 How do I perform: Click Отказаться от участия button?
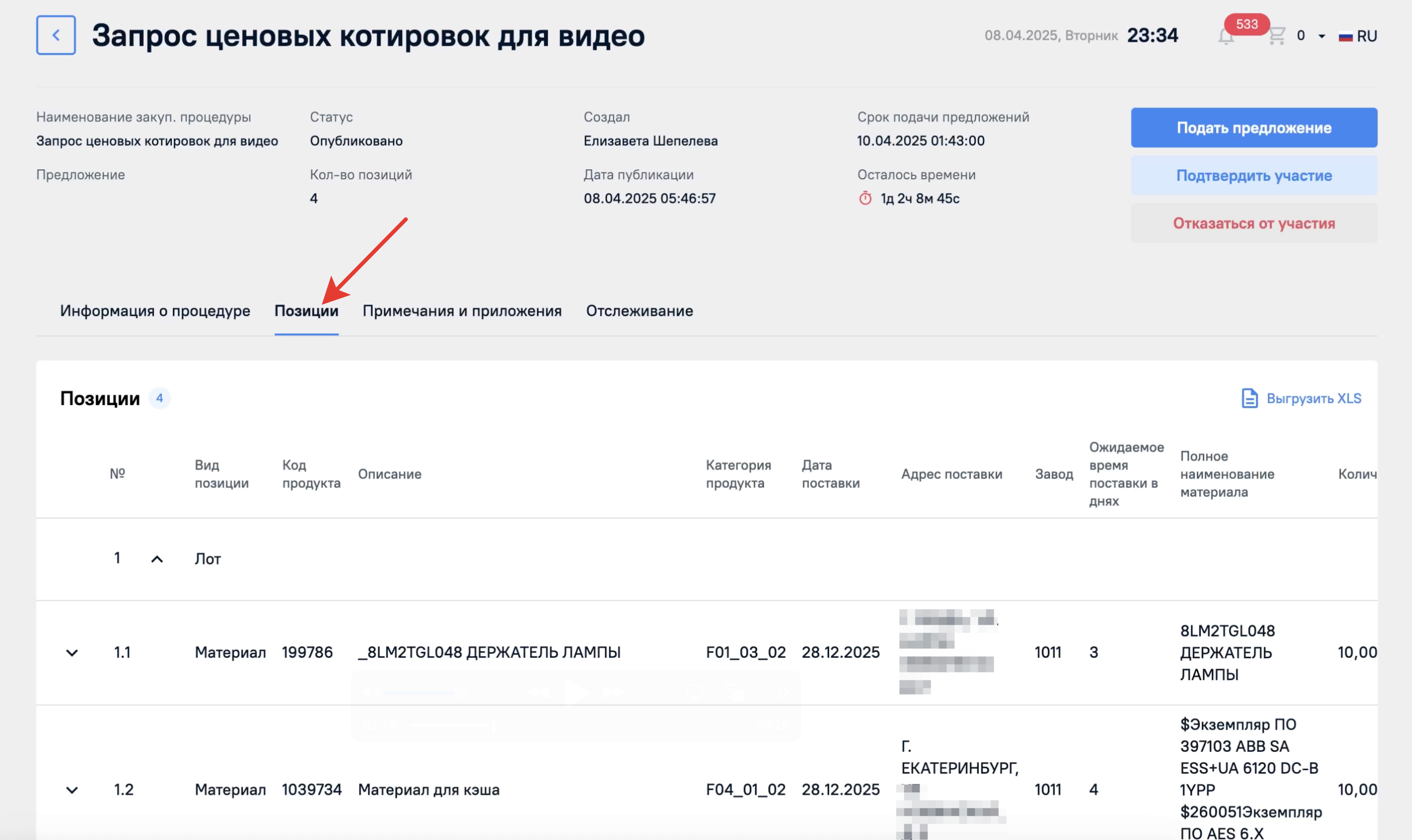pyautogui.click(x=1253, y=224)
